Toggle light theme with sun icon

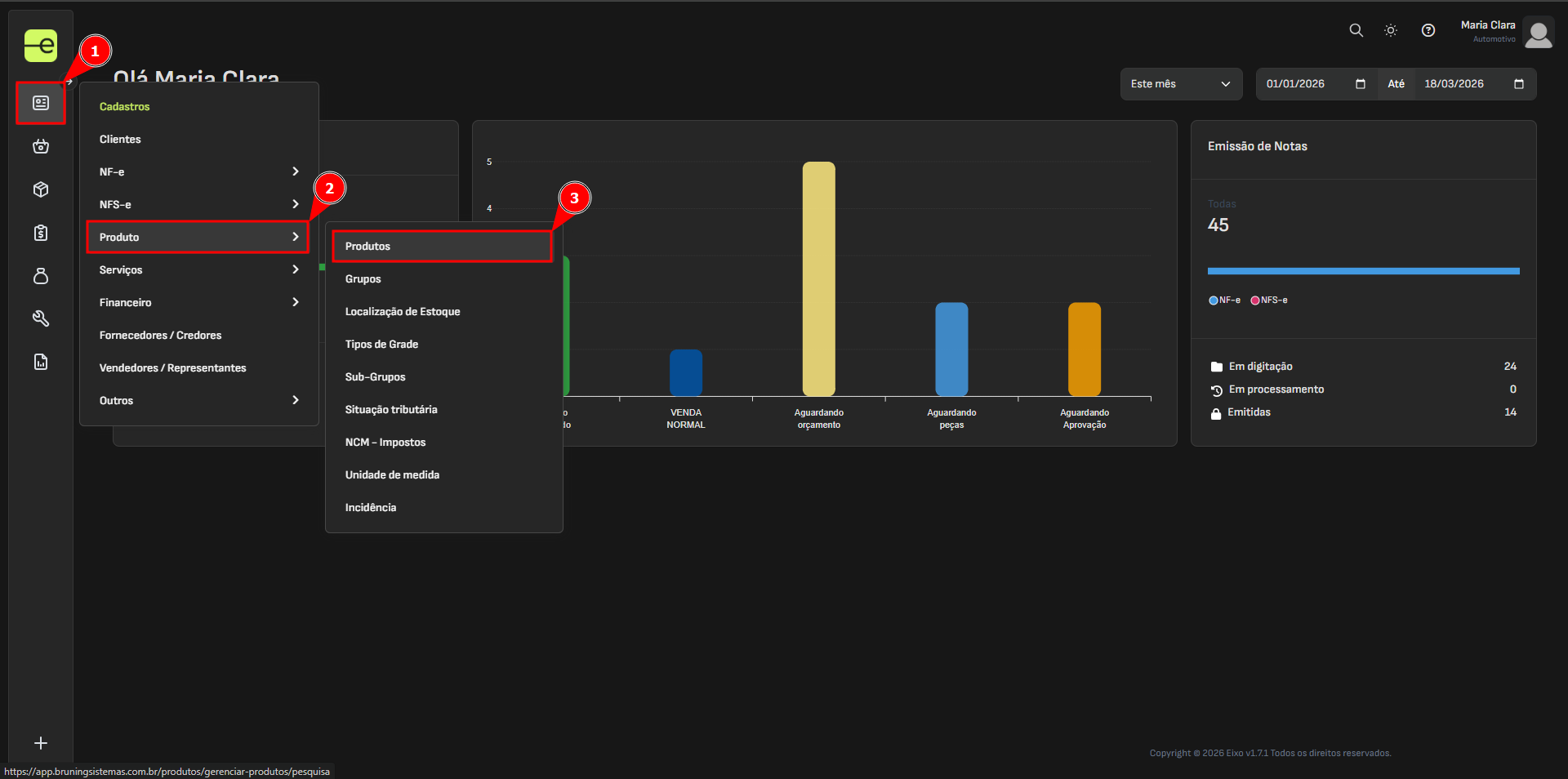pyautogui.click(x=1391, y=30)
